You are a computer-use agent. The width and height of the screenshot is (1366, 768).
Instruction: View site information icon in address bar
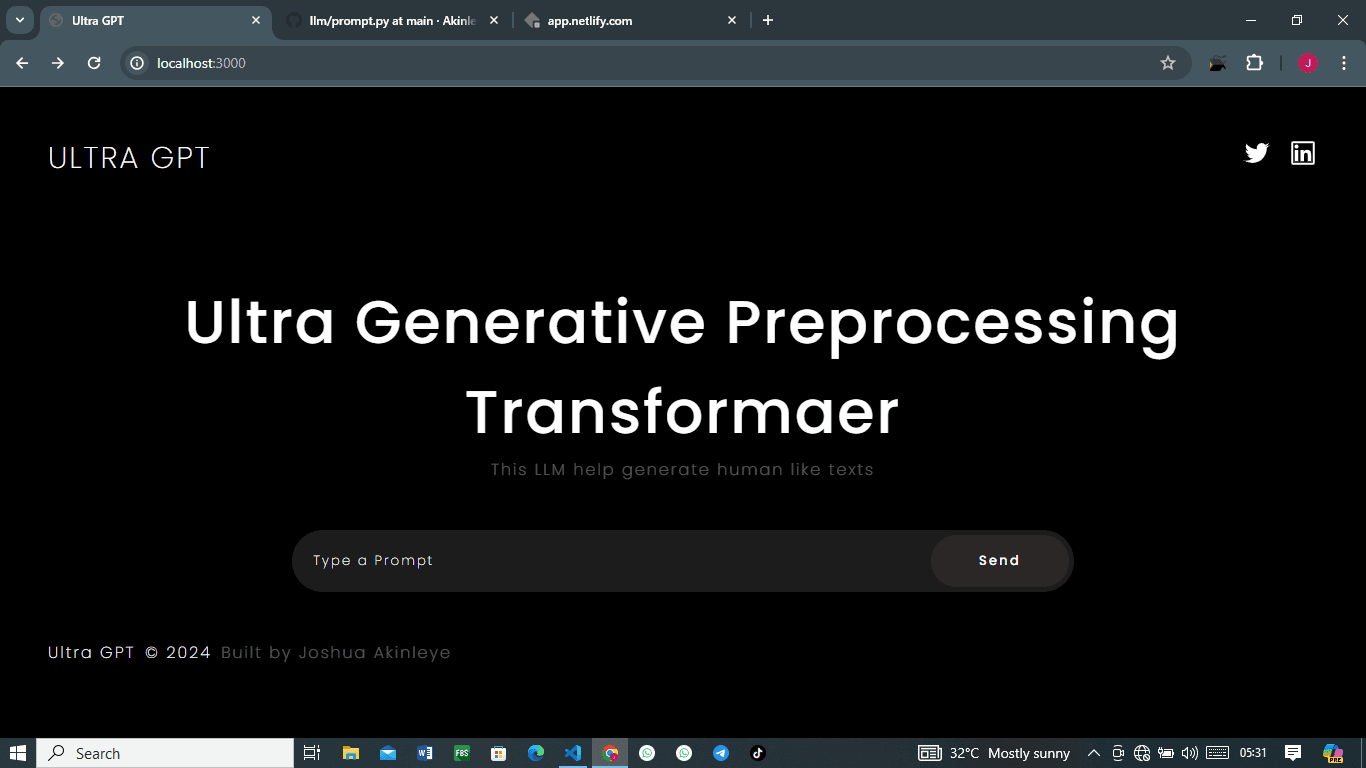138,63
